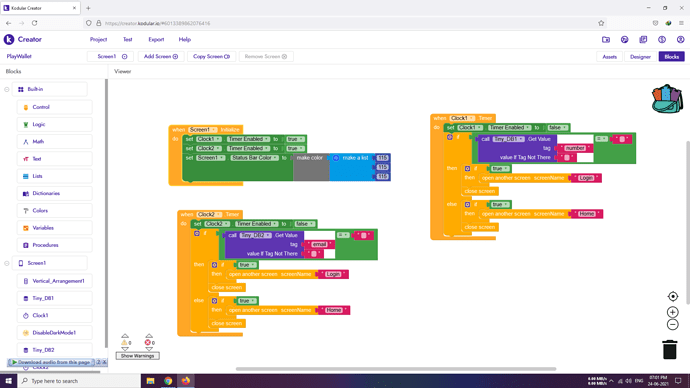Select Clock1 component in the blocks tree

click(x=54, y=315)
